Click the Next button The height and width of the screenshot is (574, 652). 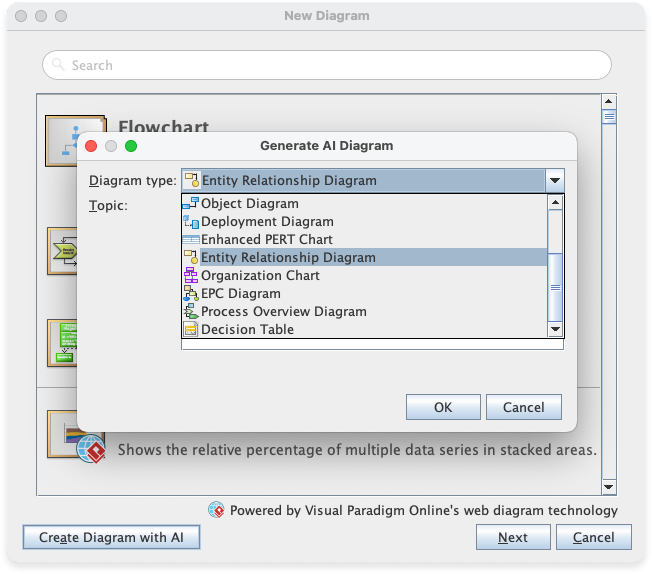click(512, 537)
